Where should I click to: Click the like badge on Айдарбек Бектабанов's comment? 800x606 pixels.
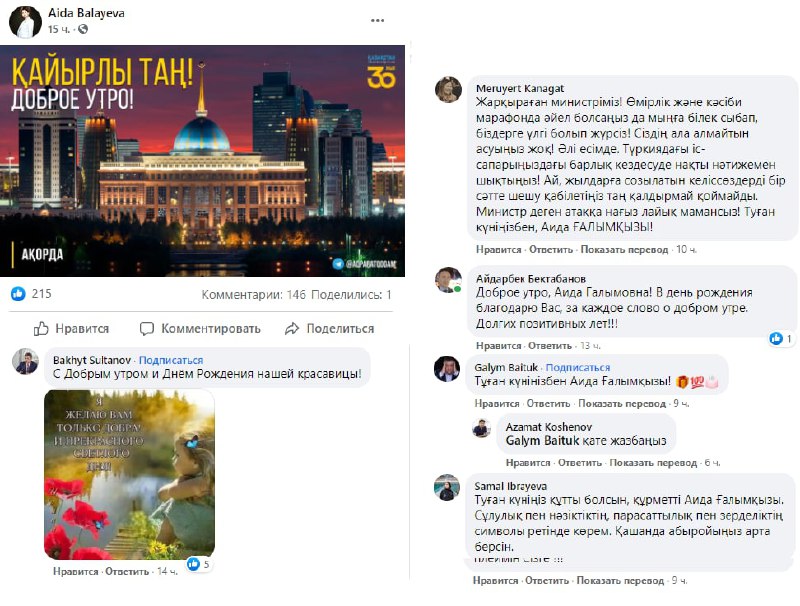(781, 338)
